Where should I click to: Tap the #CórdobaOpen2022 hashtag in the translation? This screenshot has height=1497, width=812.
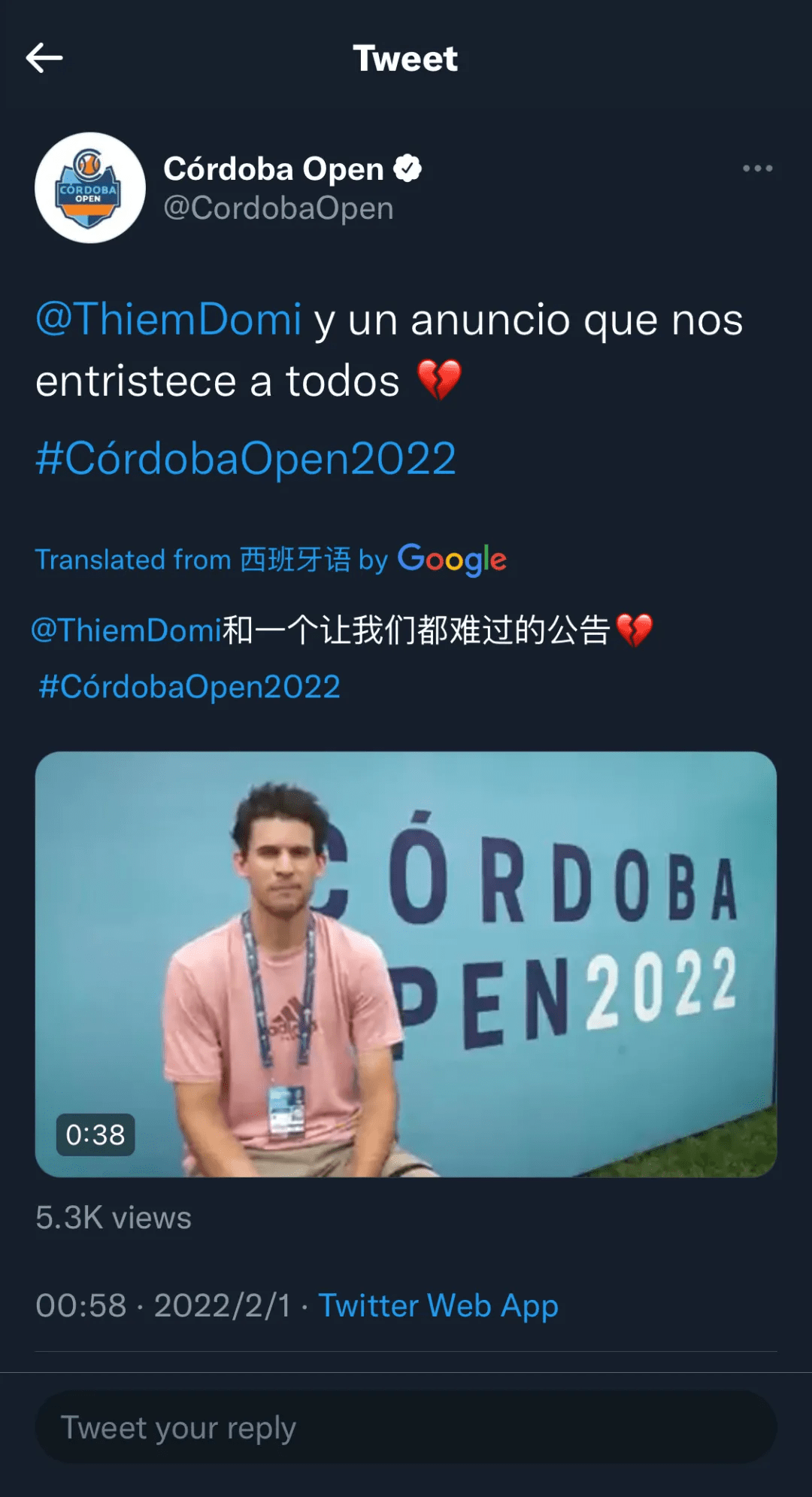189,687
